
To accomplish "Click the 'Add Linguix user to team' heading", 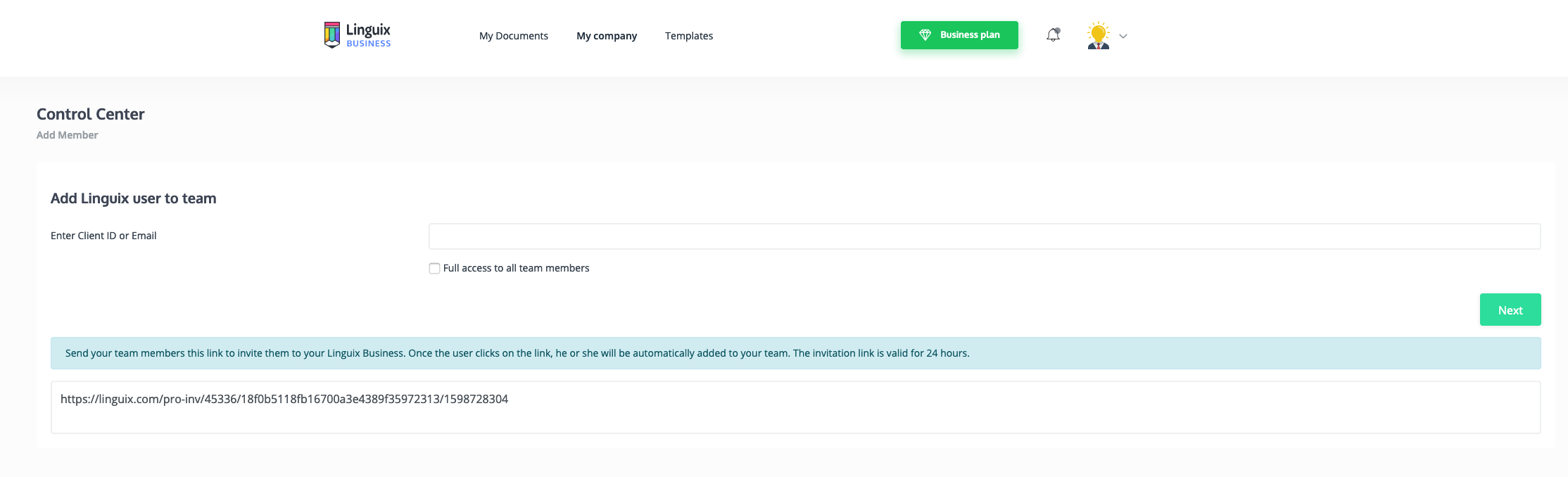I will point(134,198).
